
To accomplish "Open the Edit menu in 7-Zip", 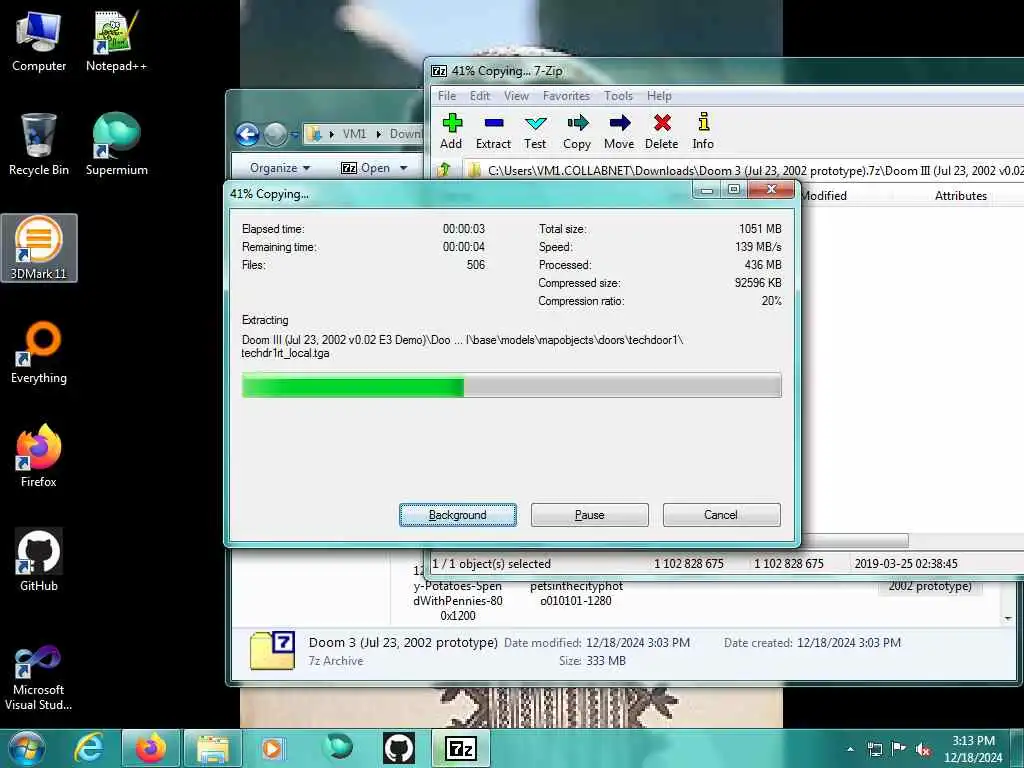I will coord(480,96).
